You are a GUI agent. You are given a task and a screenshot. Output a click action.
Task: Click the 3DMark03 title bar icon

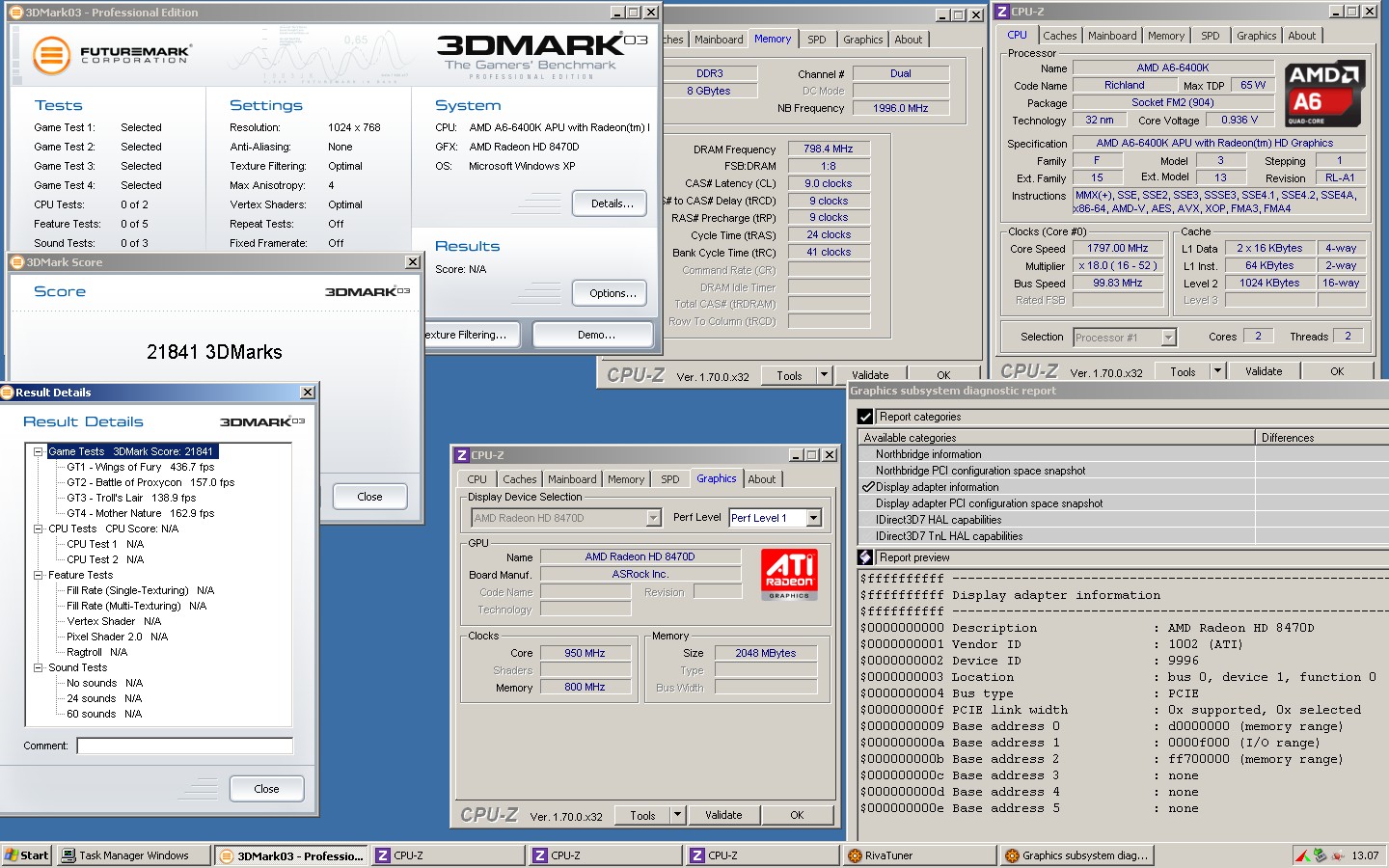(x=15, y=13)
